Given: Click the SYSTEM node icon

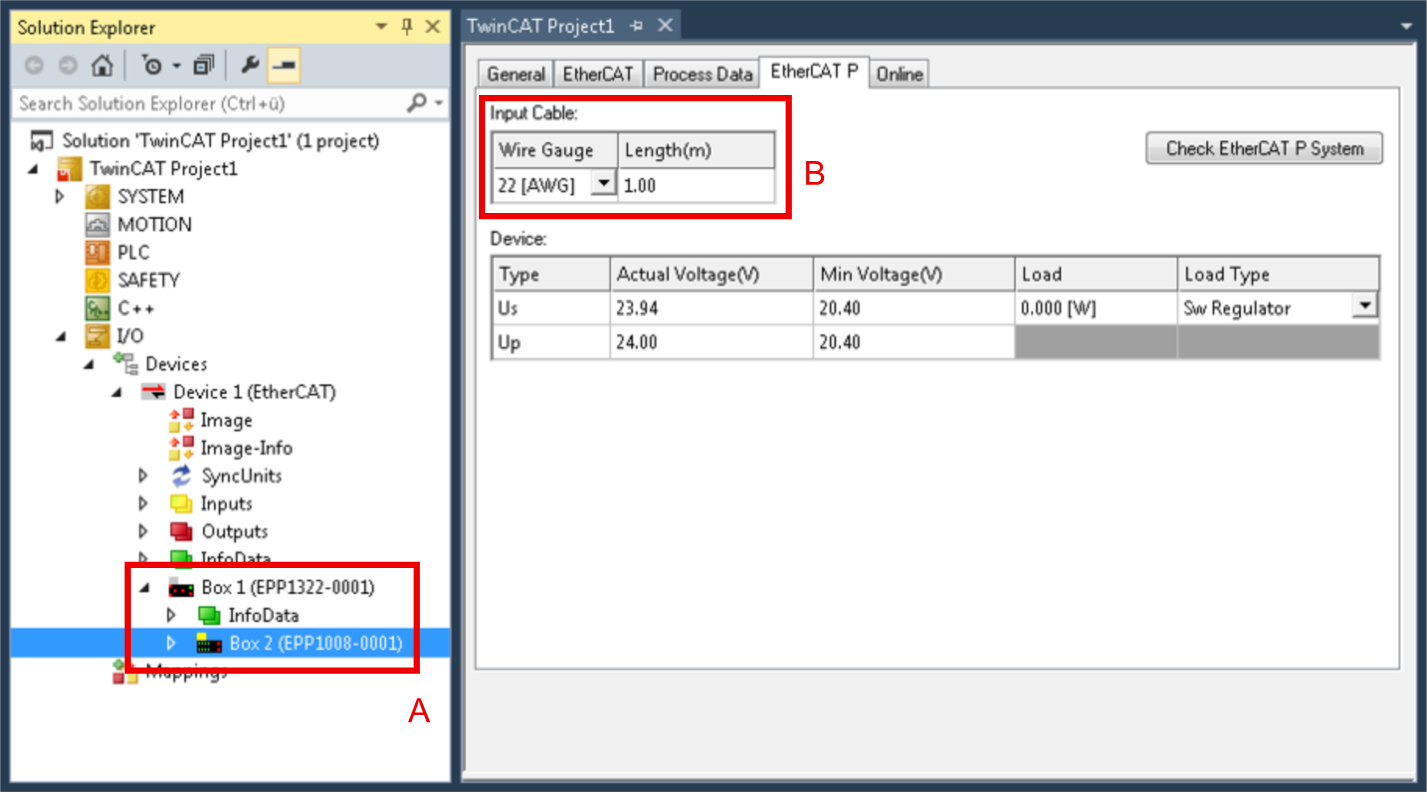Looking at the screenshot, I should pos(97,197).
